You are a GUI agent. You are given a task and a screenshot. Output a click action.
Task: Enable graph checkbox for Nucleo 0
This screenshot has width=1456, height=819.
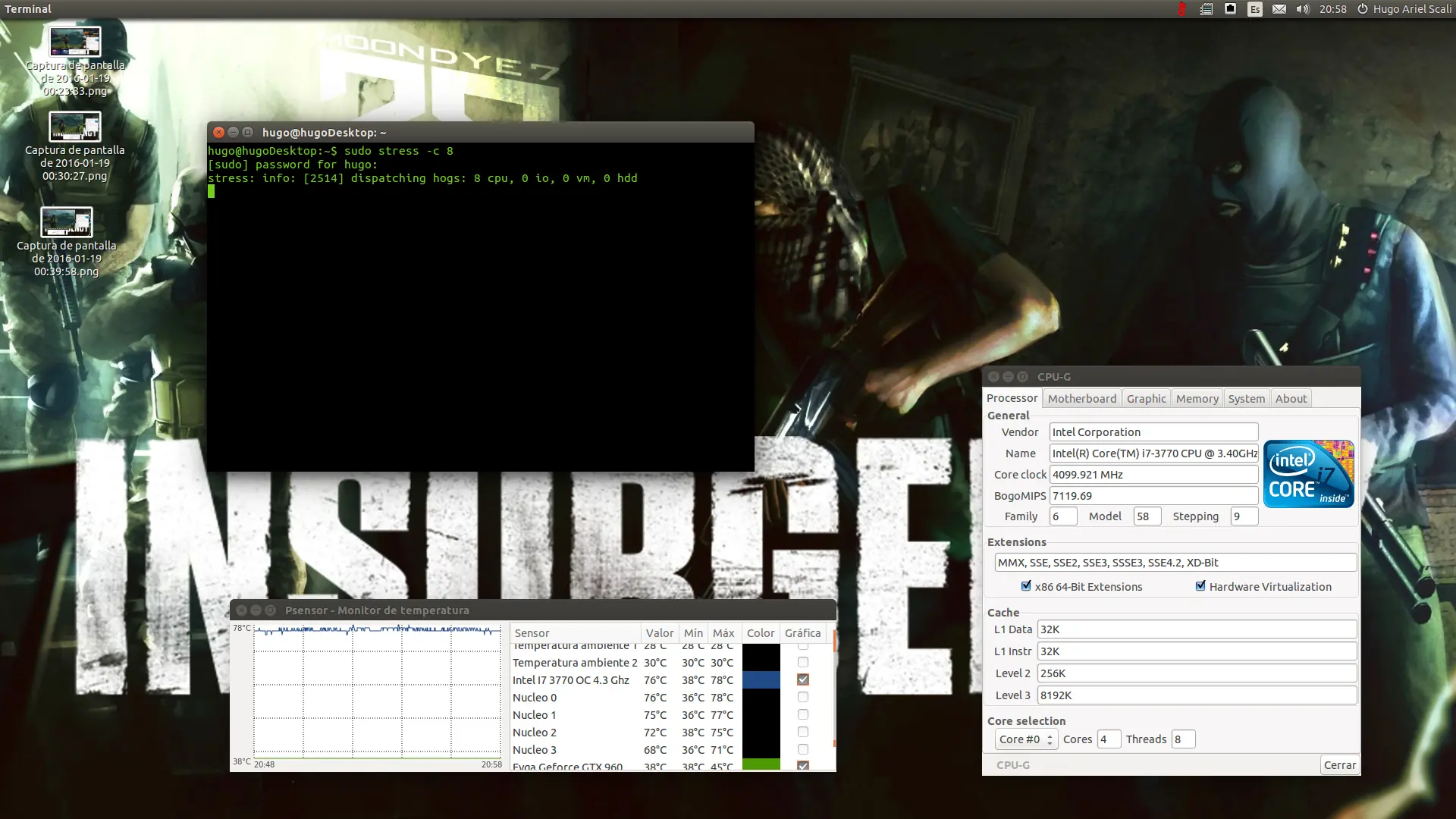(803, 697)
